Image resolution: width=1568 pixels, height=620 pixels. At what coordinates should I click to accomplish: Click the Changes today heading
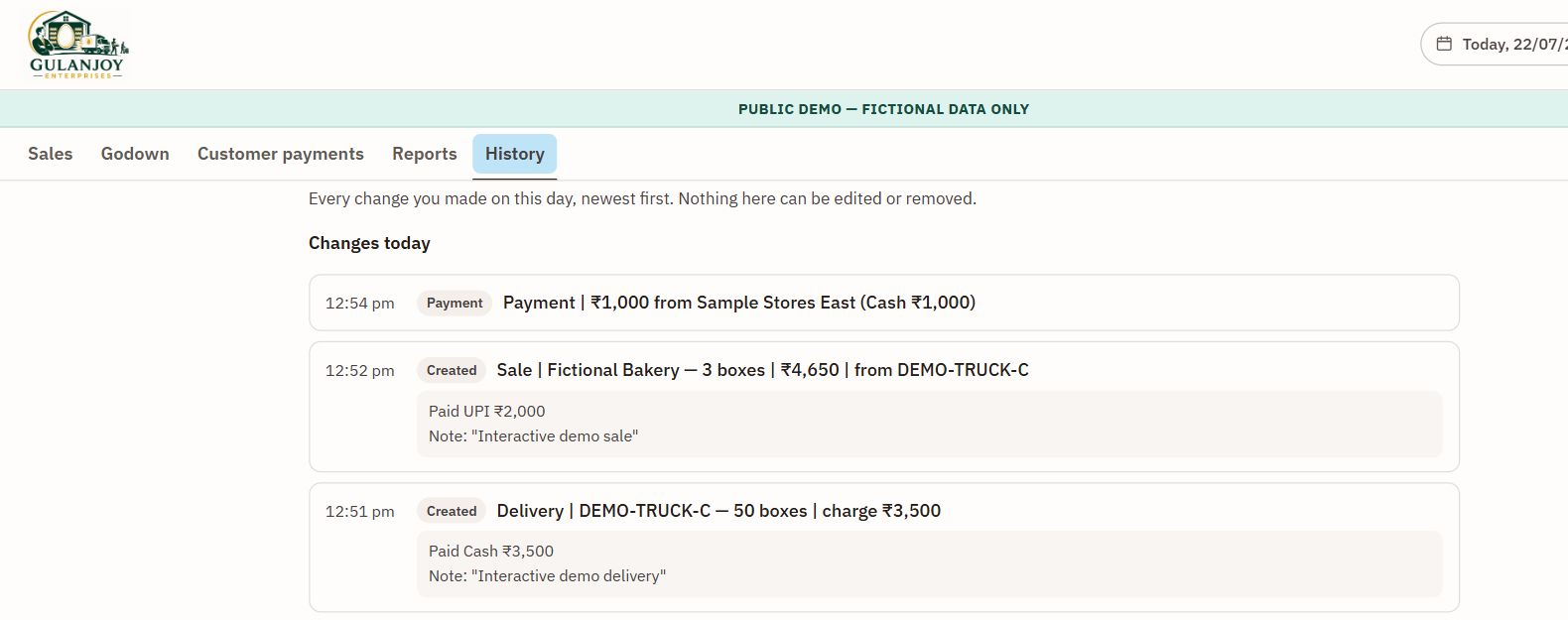pos(369,243)
